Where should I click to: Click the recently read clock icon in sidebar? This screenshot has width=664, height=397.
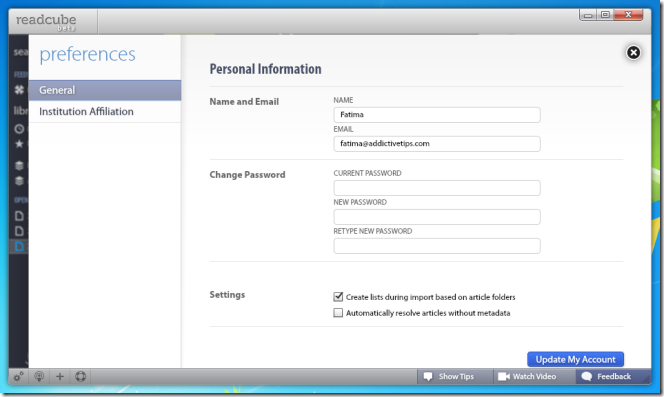coord(19,129)
